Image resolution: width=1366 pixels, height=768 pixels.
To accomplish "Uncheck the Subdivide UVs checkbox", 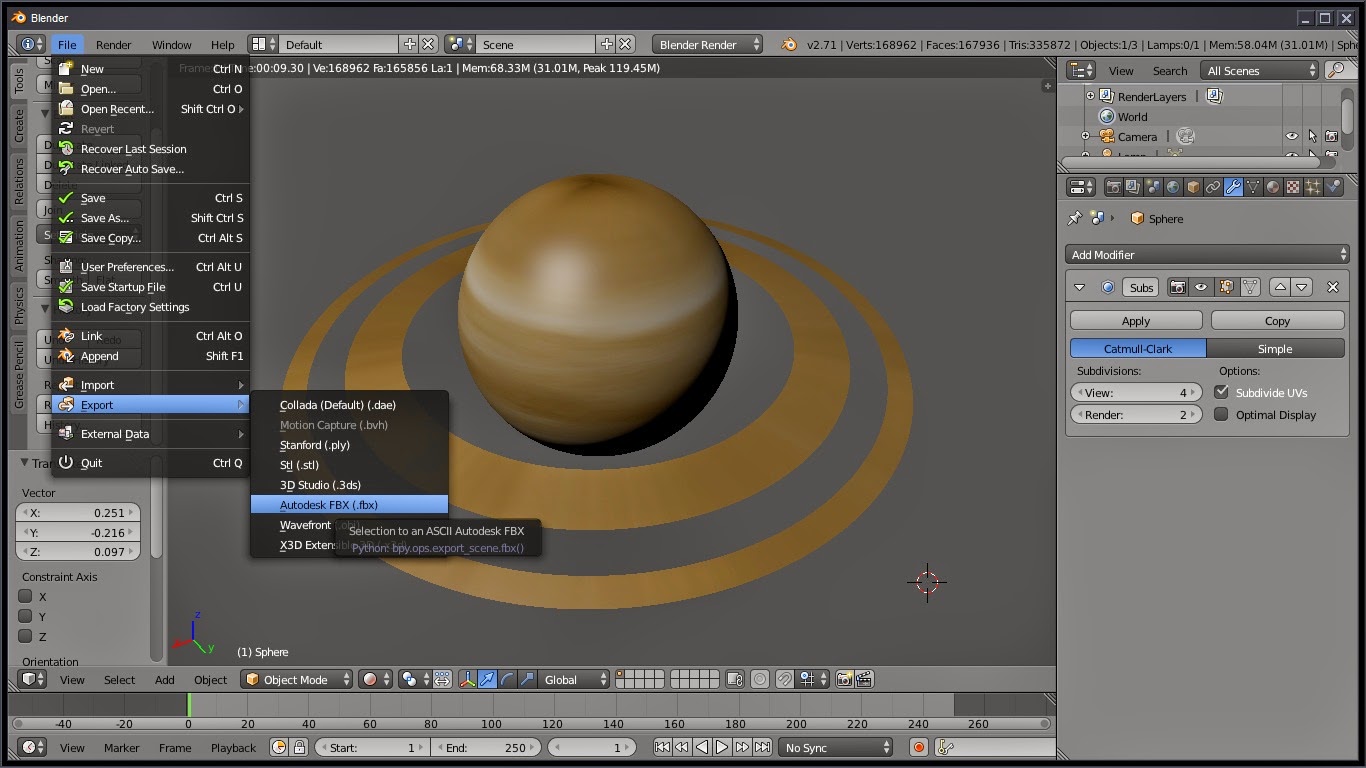I will [1221, 392].
